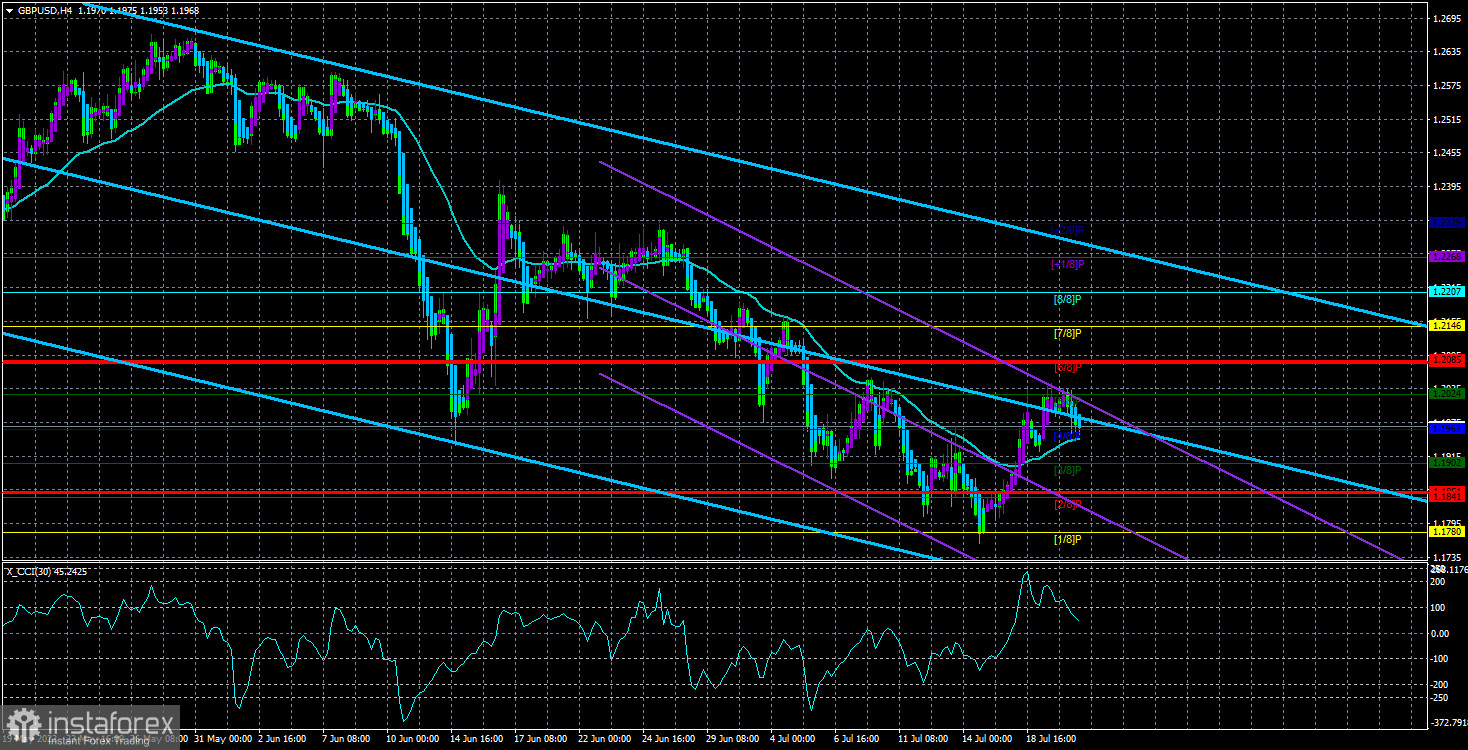This screenshot has width=1468, height=750.
Task: Click the 1.2515 price scale value
Action: pos(1447,119)
